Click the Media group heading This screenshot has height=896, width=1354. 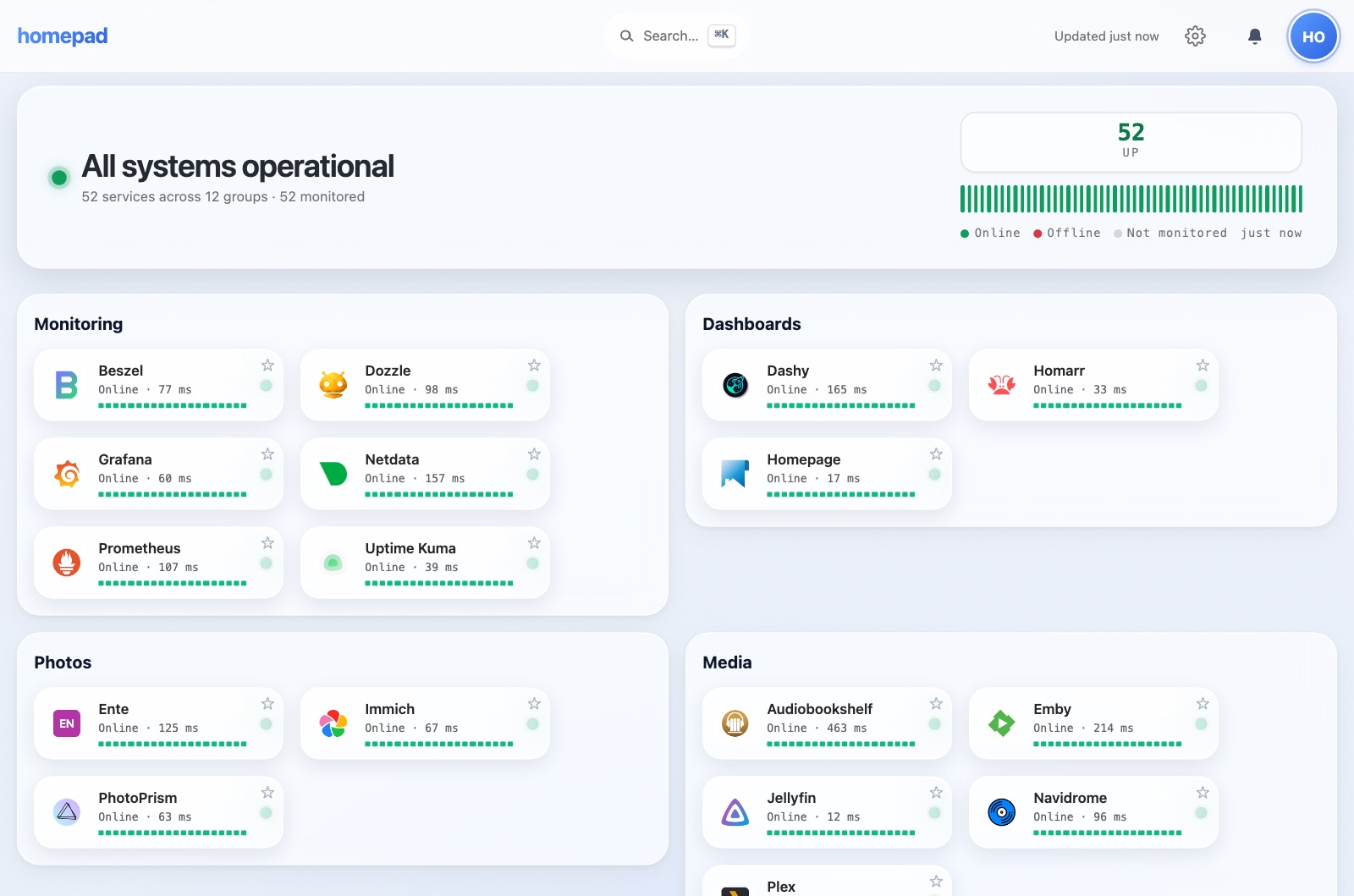click(x=727, y=662)
